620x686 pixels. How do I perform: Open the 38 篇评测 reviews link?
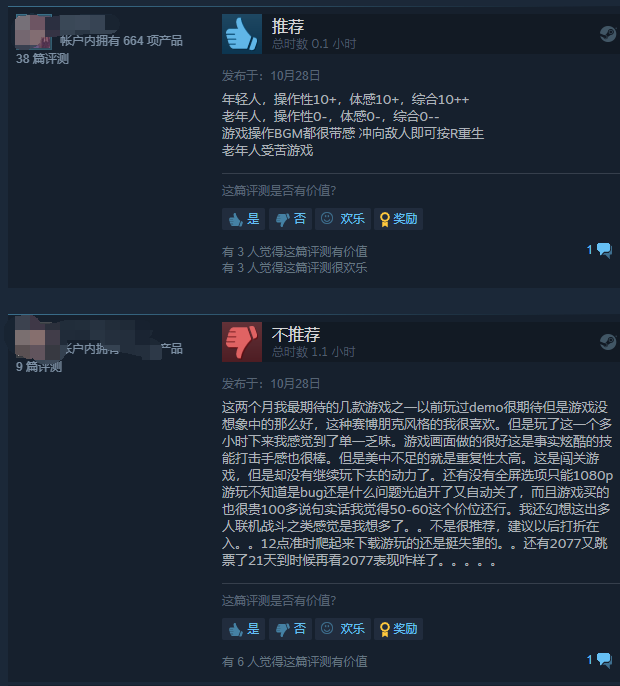[x=42, y=59]
